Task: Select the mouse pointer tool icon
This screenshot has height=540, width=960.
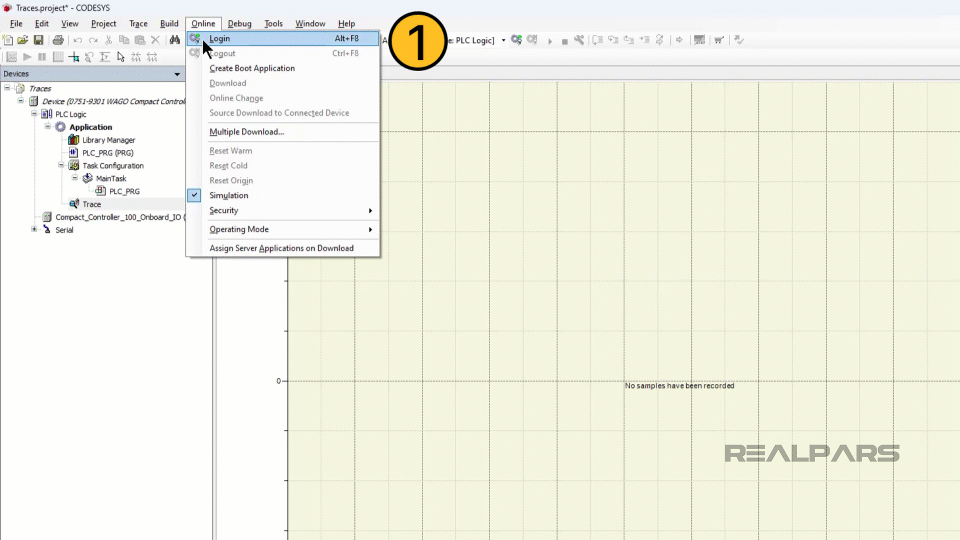Action: 121,57
